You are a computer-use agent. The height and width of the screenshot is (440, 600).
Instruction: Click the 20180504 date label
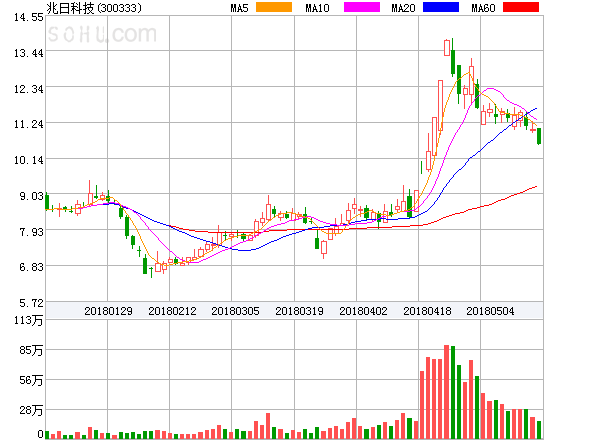click(490, 311)
